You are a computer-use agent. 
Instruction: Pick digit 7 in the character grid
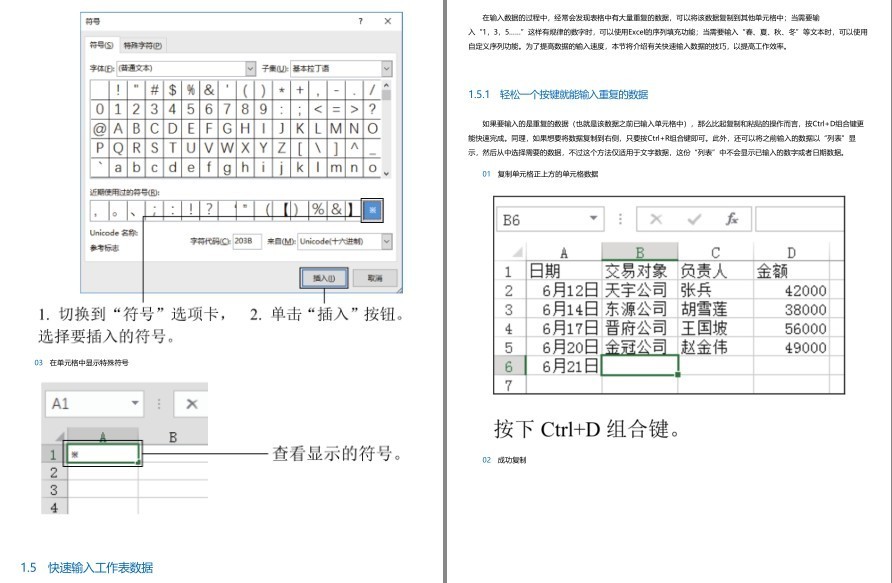click(227, 109)
